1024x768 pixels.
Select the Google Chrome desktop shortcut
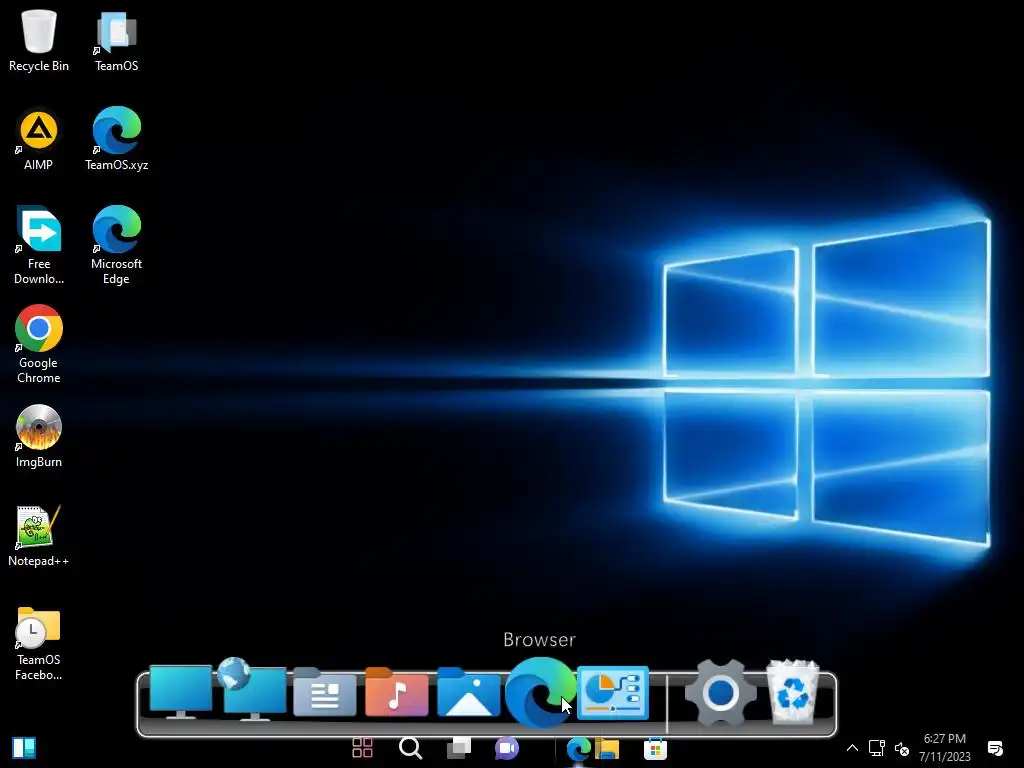pos(39,344)
